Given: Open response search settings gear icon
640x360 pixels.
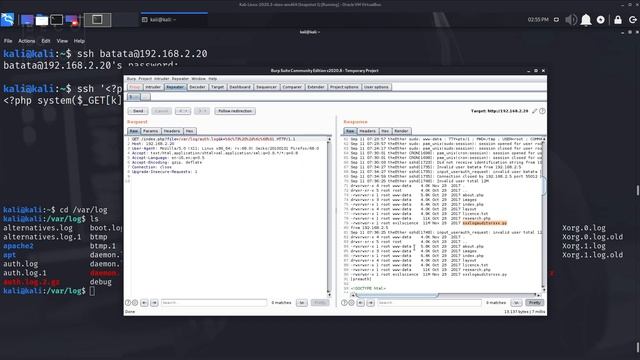Looking at the screenshot, I should coord(351,303).
